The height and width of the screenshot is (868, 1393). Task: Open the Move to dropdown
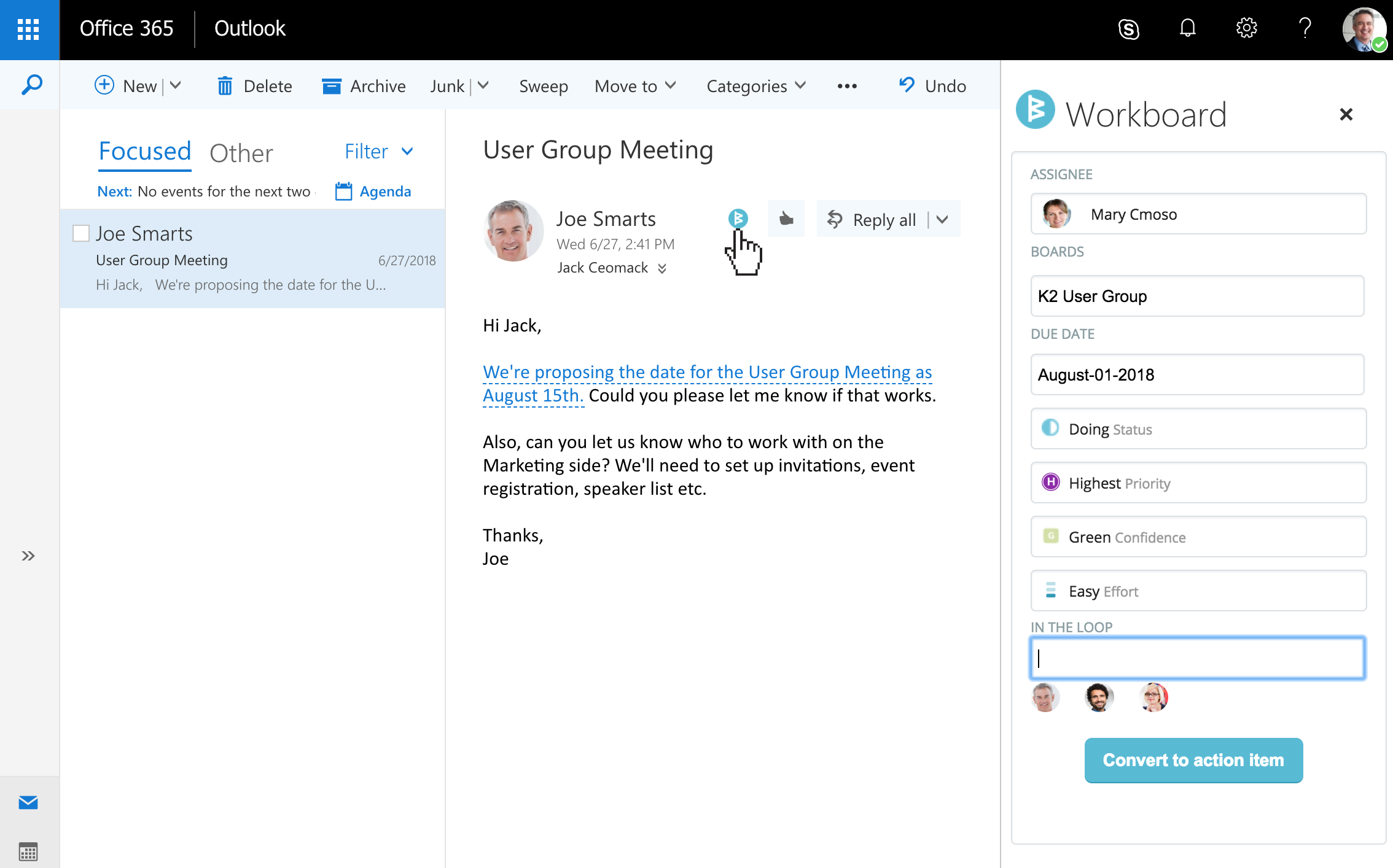point(636,86)
